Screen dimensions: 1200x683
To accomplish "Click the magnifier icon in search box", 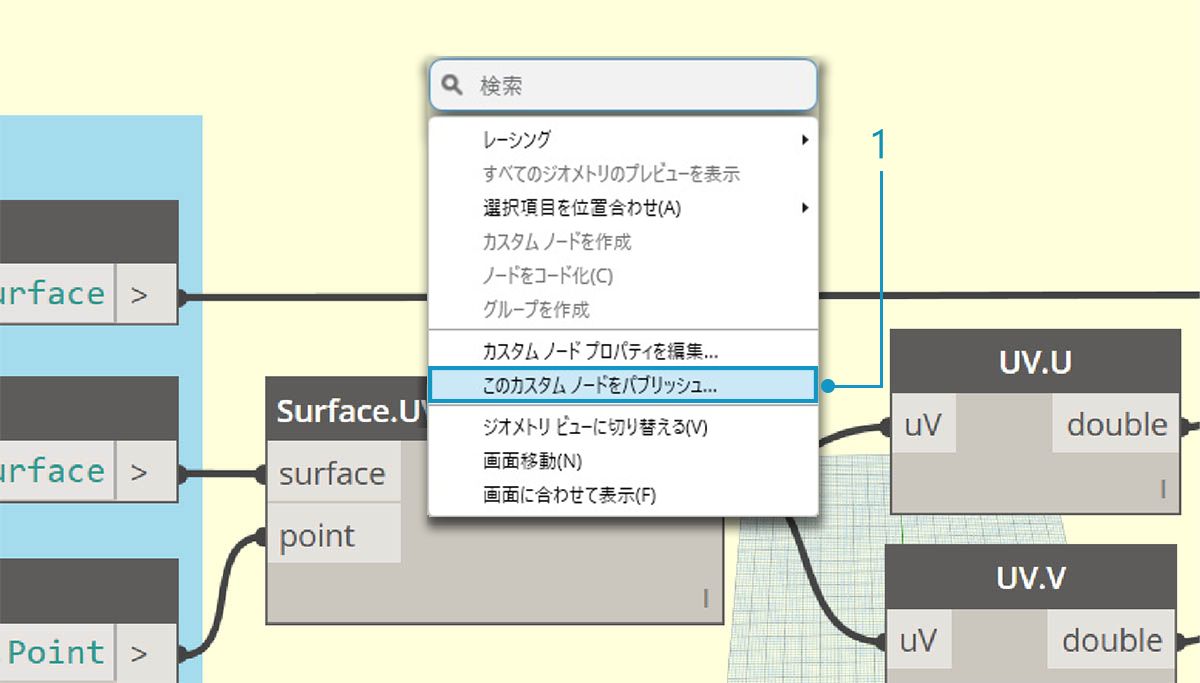I will 453,86.
